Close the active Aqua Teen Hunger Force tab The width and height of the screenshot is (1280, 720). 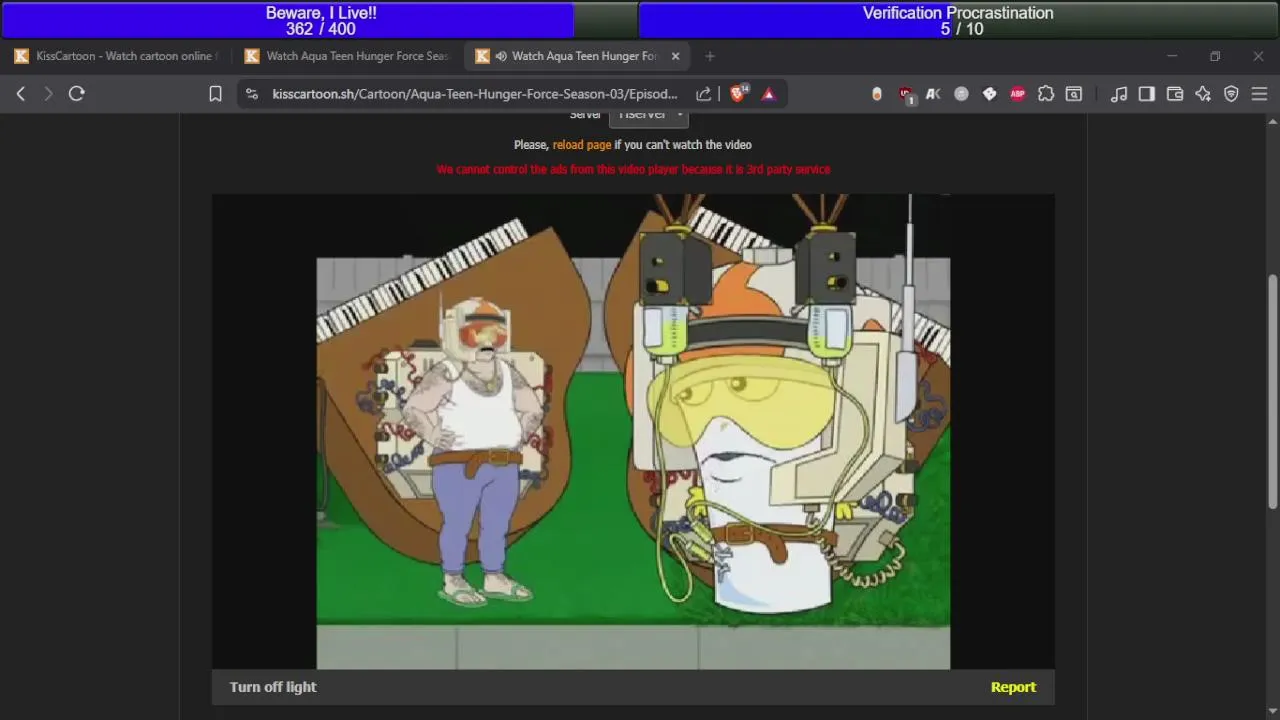pos(675,56)
